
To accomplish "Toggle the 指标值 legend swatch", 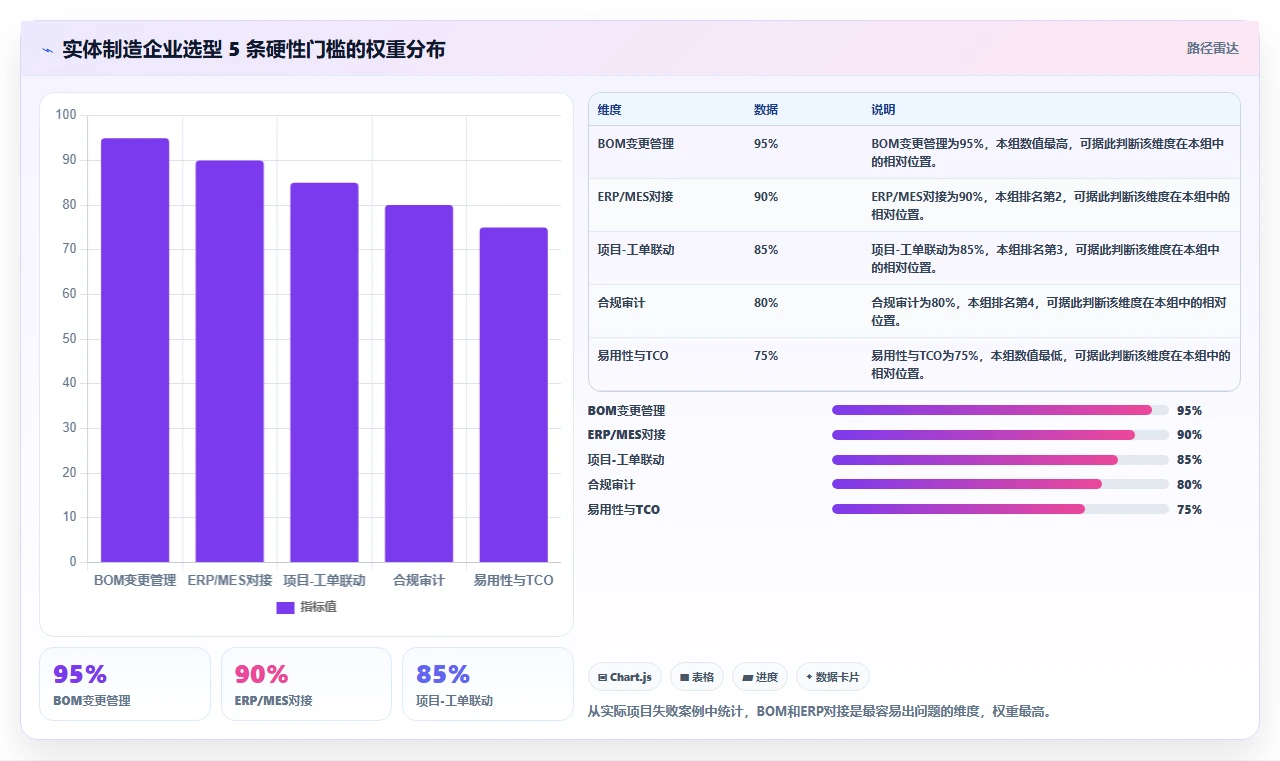I will pos(285,607).
